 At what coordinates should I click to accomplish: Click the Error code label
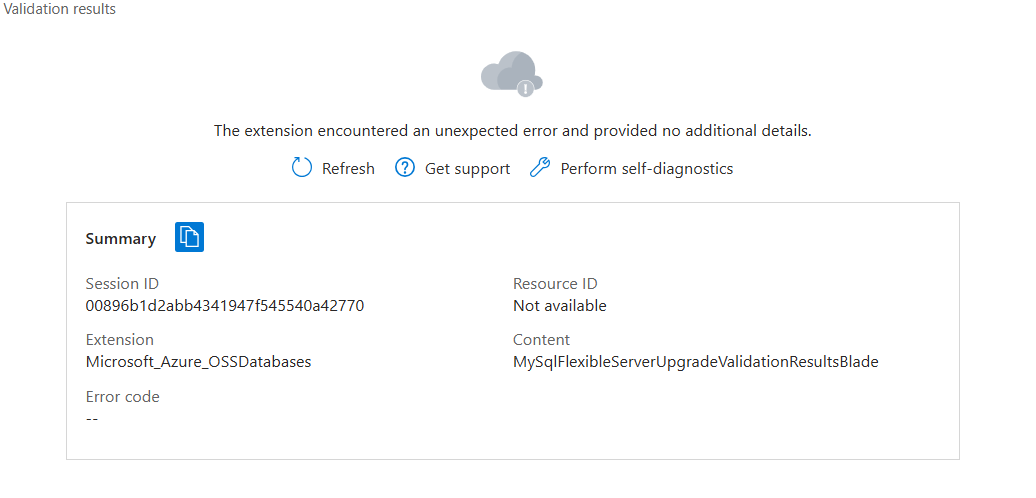pos(122,397)
